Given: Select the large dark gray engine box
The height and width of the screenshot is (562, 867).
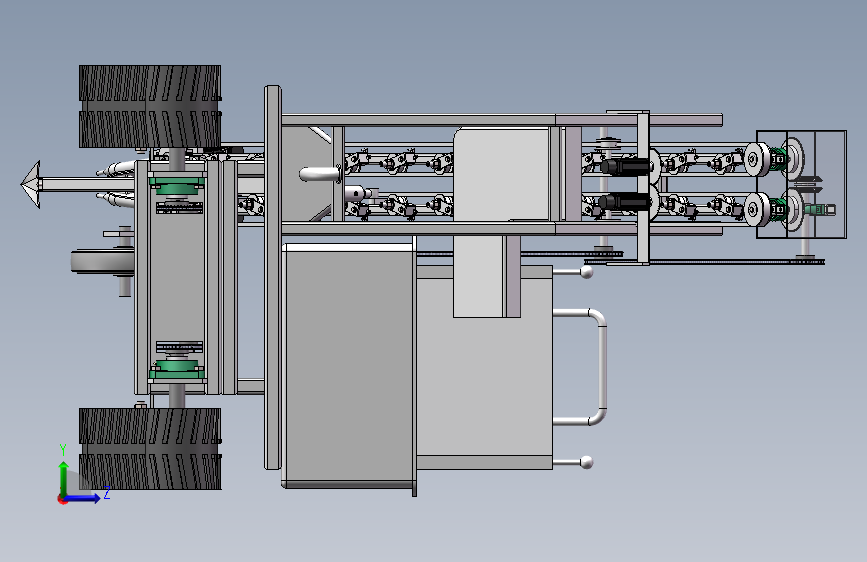Looking at the screenshot, I should 348,367.
